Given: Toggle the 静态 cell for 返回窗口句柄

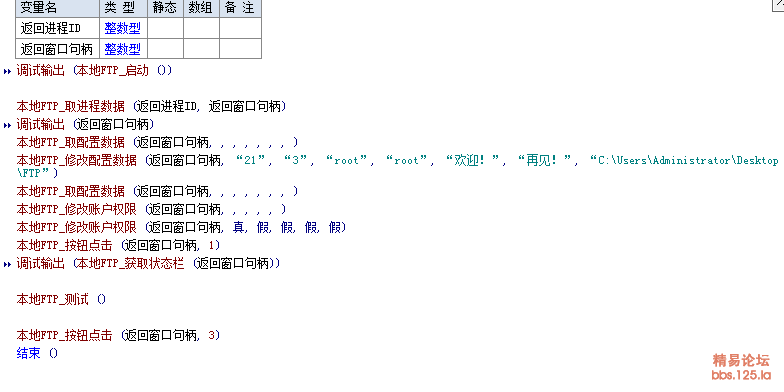Looking at the screenshot, I should click(166, 48).
